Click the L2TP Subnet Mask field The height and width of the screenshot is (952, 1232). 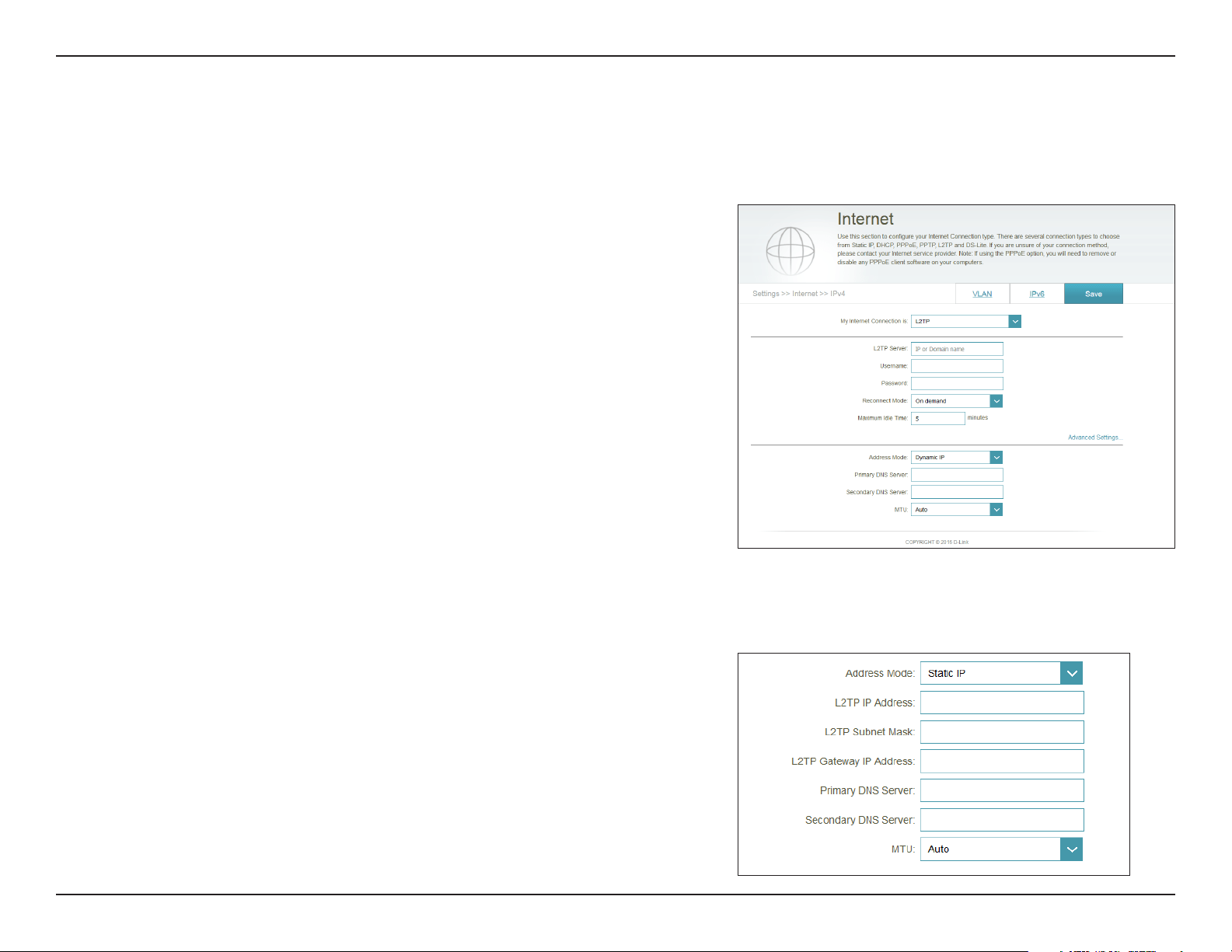pos(1002,732)
